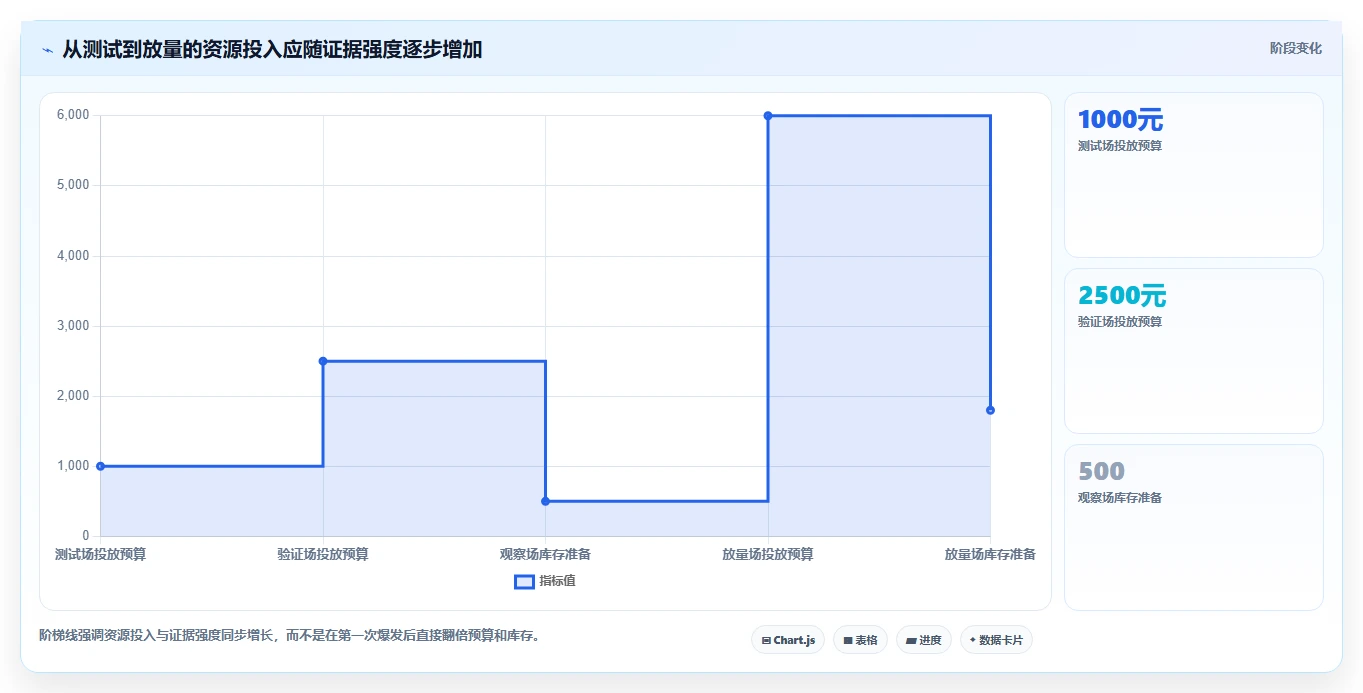Click the y-axis value 1,000
Screen dimensions: 1363x693
click(x=73, y=466)
